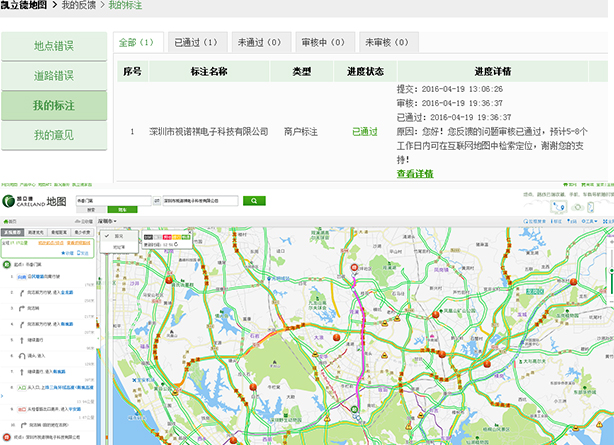The image size is (614, 445).
Task: Click the refresh icon in traffic legend
Action: click(x=176, y=244)
